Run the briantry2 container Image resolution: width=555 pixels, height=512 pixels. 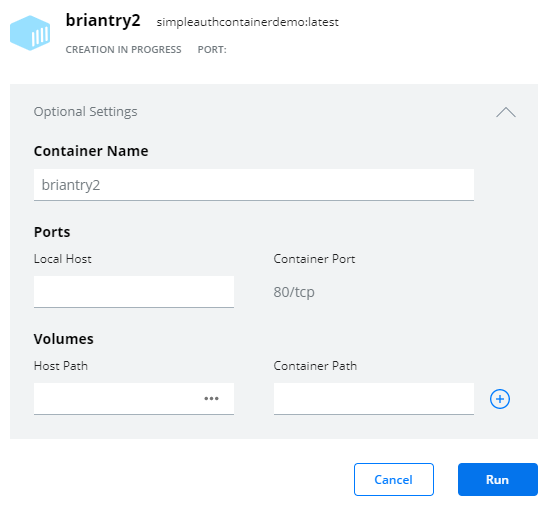pyautogui.click(x=498, y=479)
